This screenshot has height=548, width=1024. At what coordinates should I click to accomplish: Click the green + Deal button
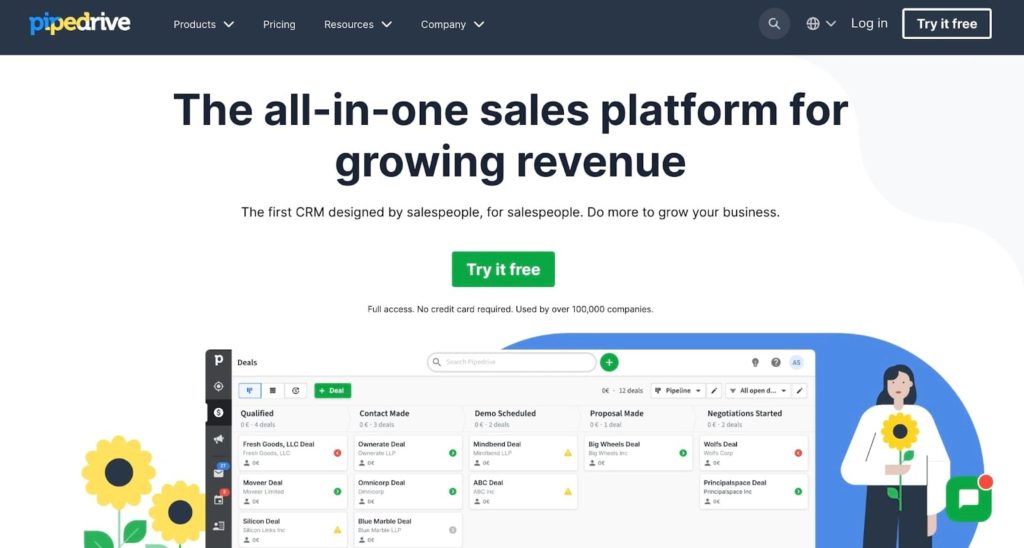tap(332, 391)
